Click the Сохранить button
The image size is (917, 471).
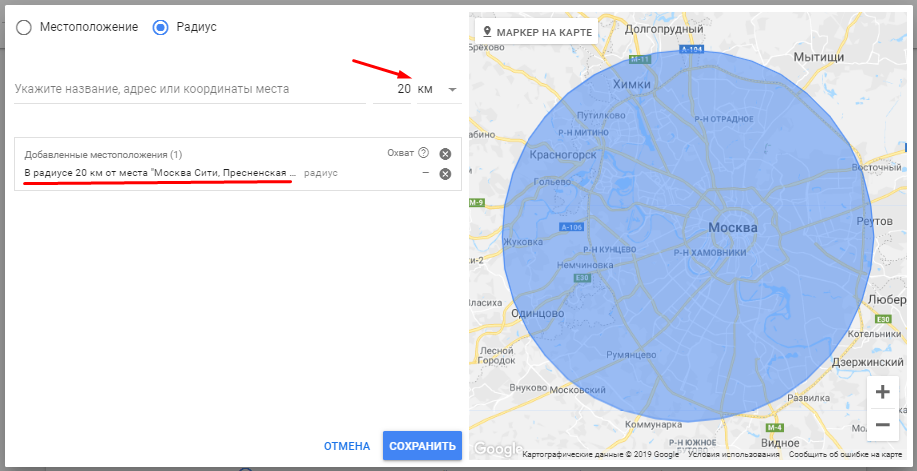(422, 446)
